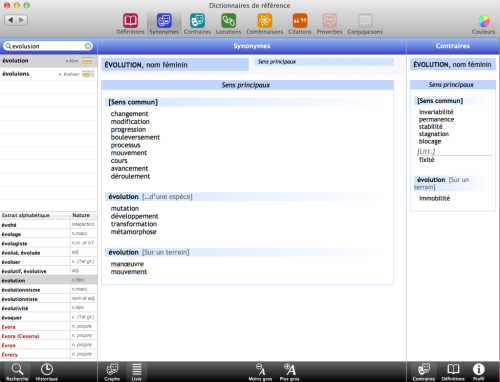
Task: Click synonym modification
Action: click(x=130, y=122)
